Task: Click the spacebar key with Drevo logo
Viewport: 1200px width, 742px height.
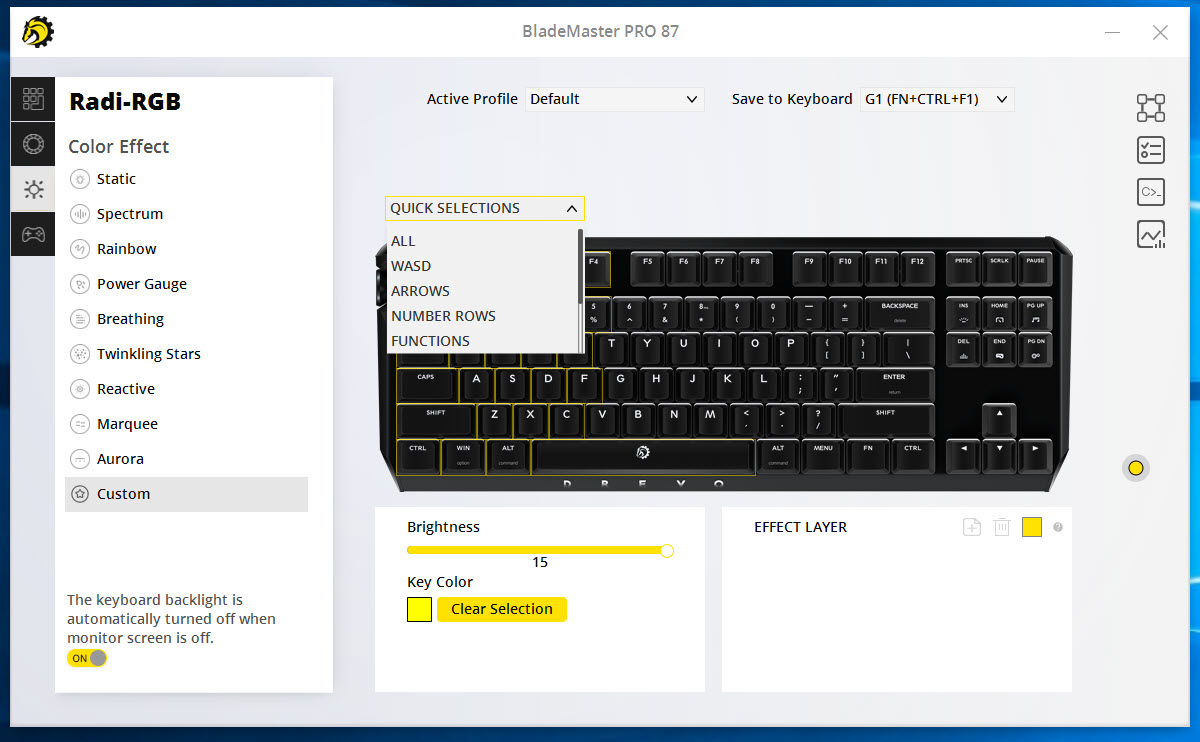Action: (643, 455)
